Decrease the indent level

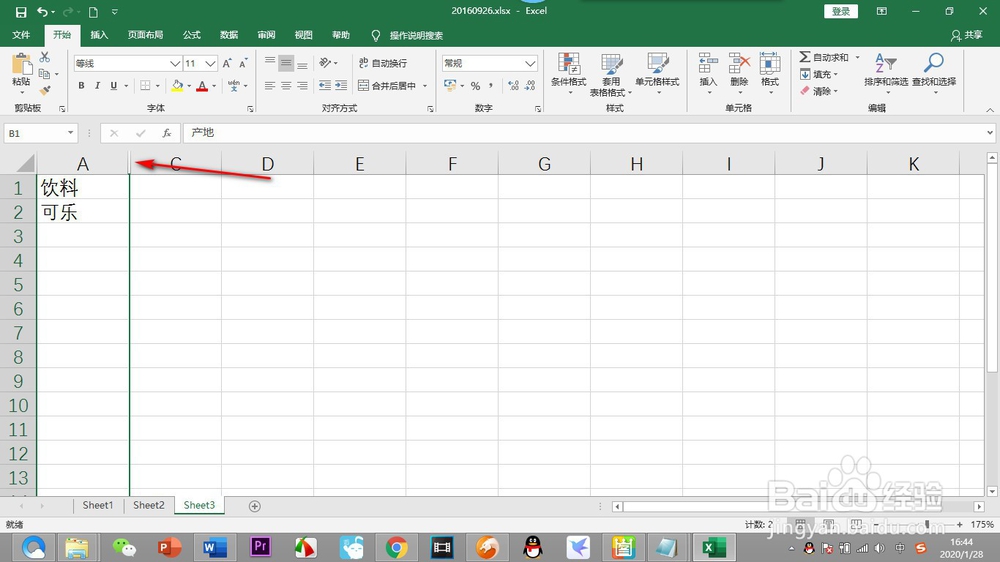click(x=325, y=85)
